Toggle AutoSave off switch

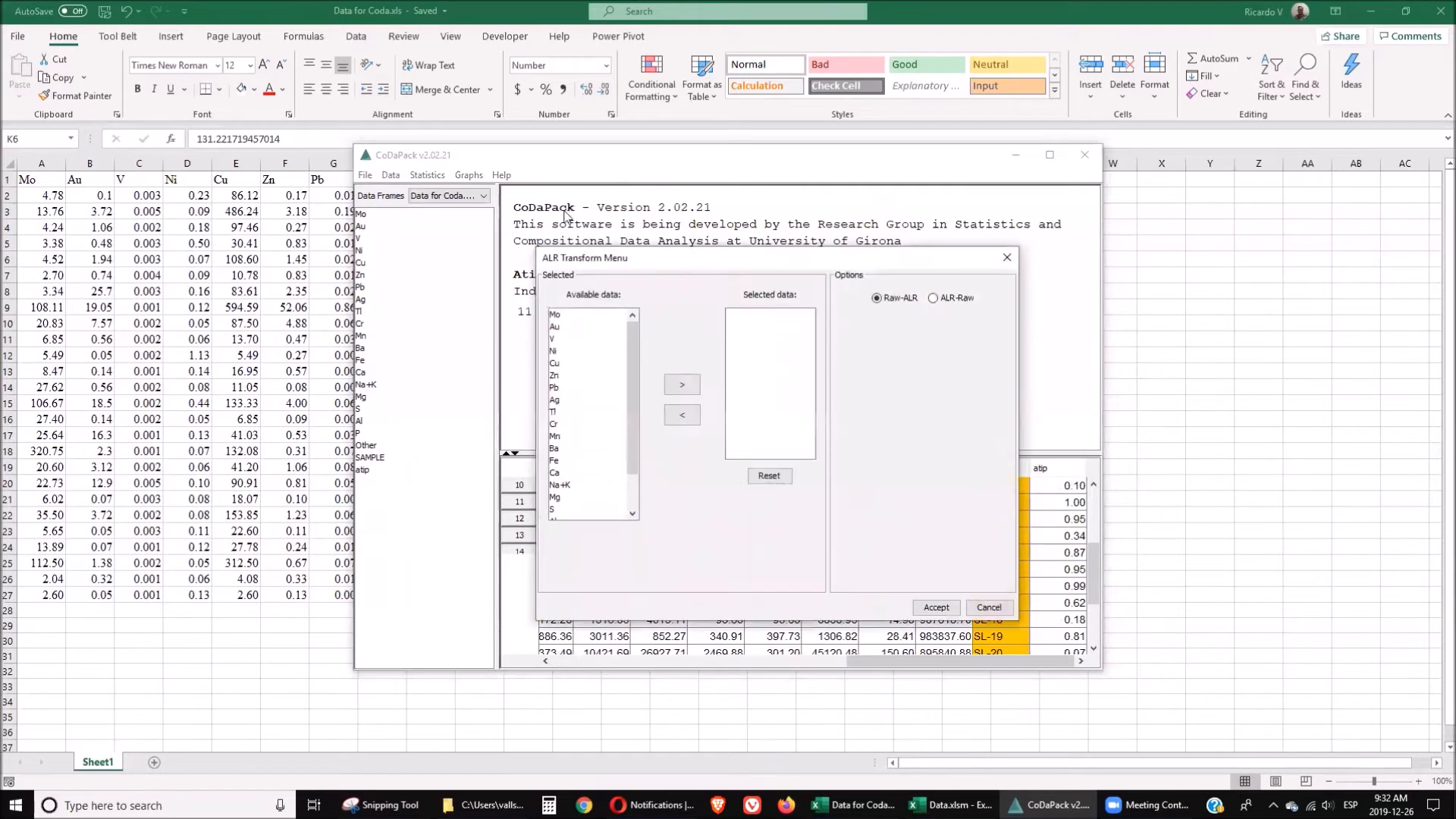pos(73,11)
